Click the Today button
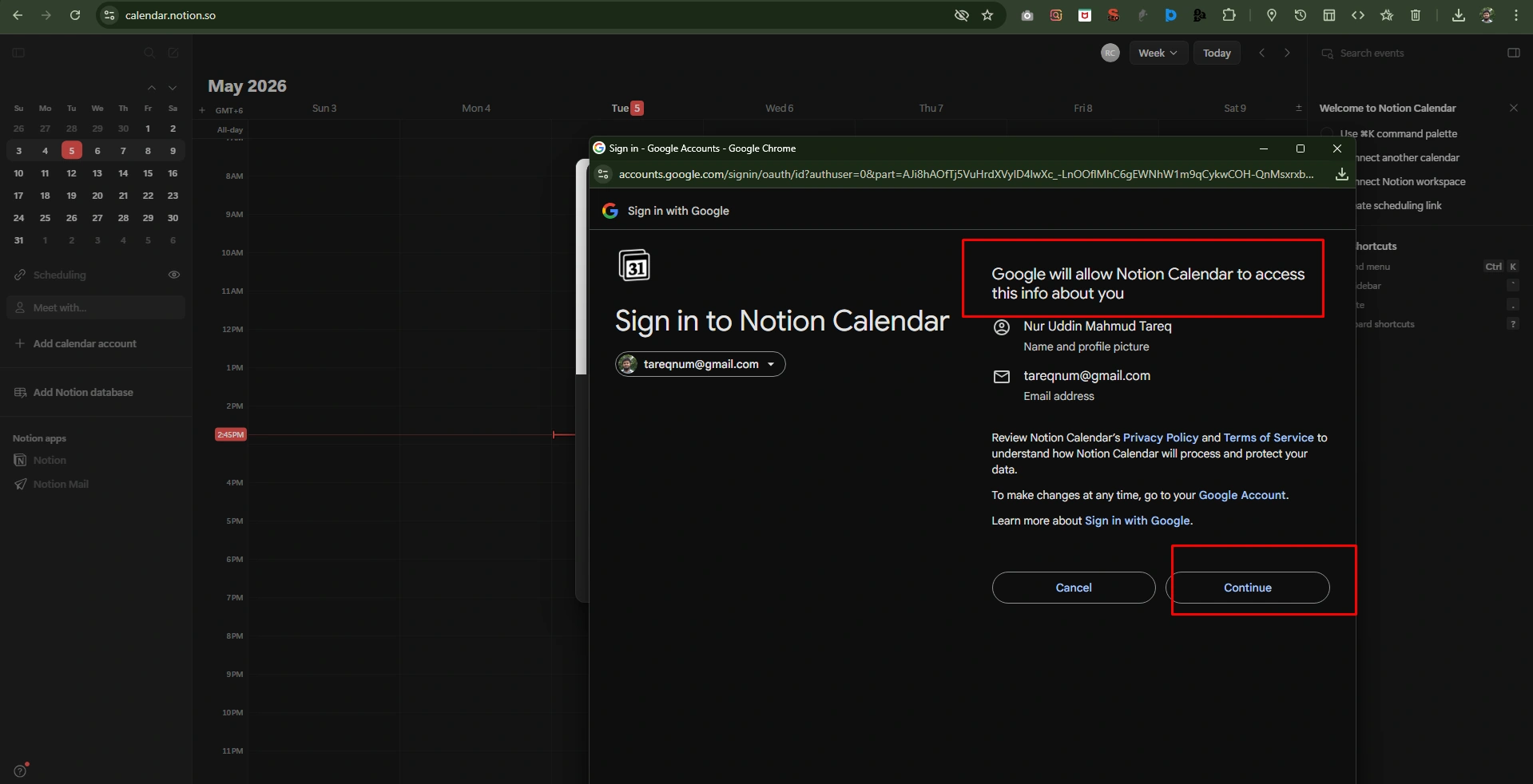 point(1217,53)
